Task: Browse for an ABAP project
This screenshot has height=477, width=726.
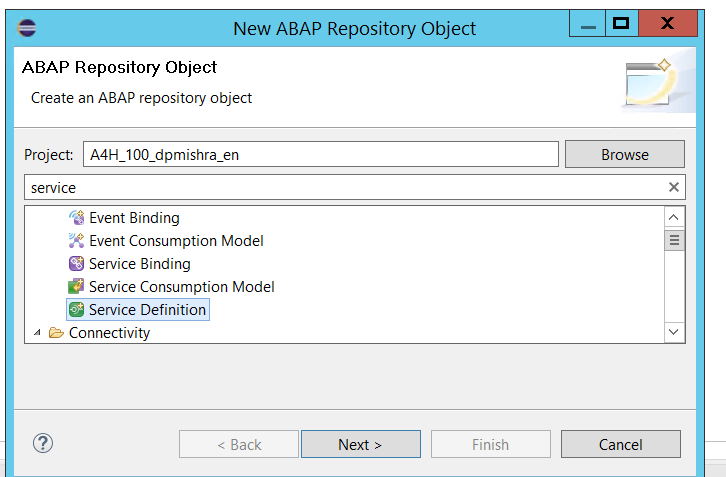Action: click(x=625, y=154)
